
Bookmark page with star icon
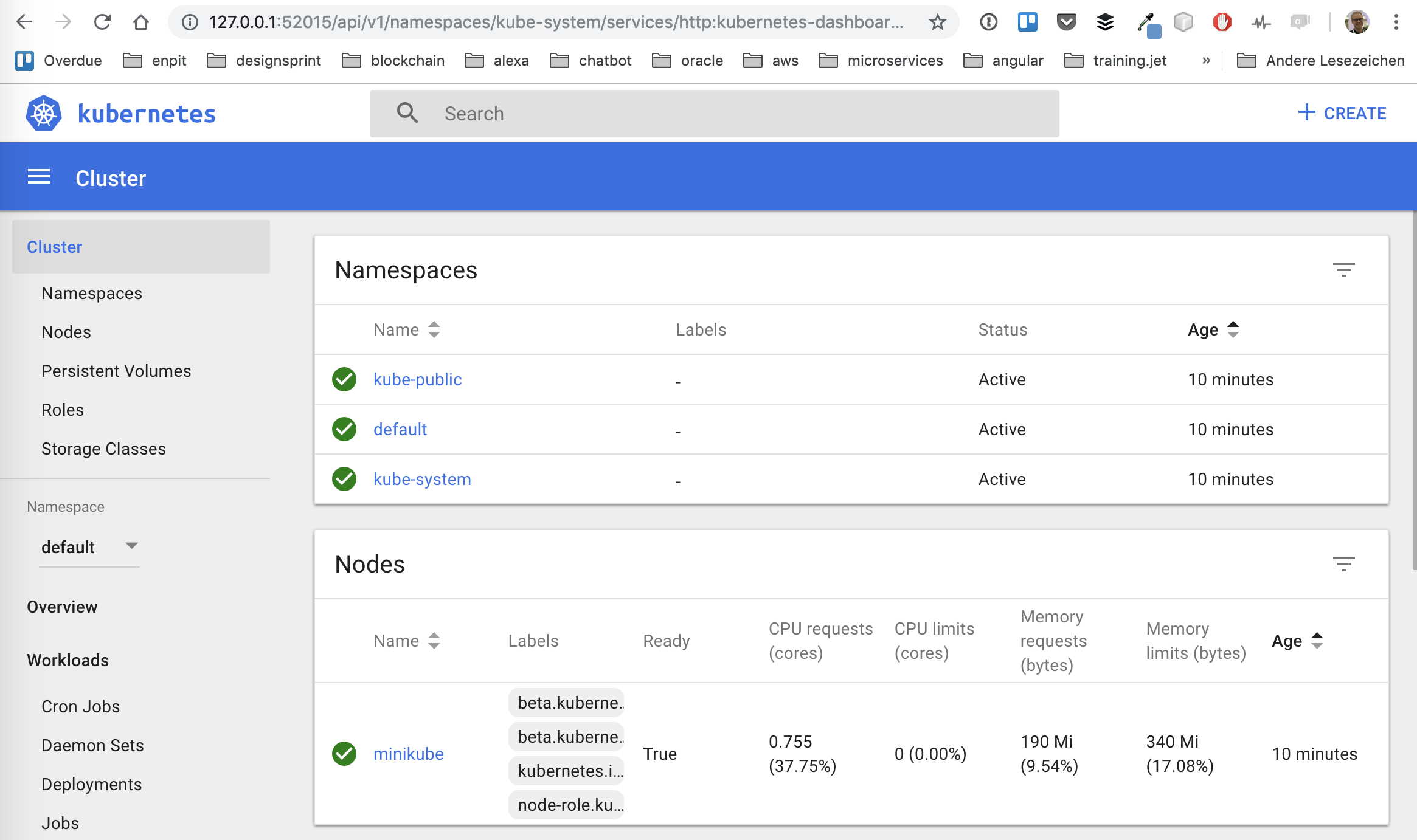pos(937,22)
